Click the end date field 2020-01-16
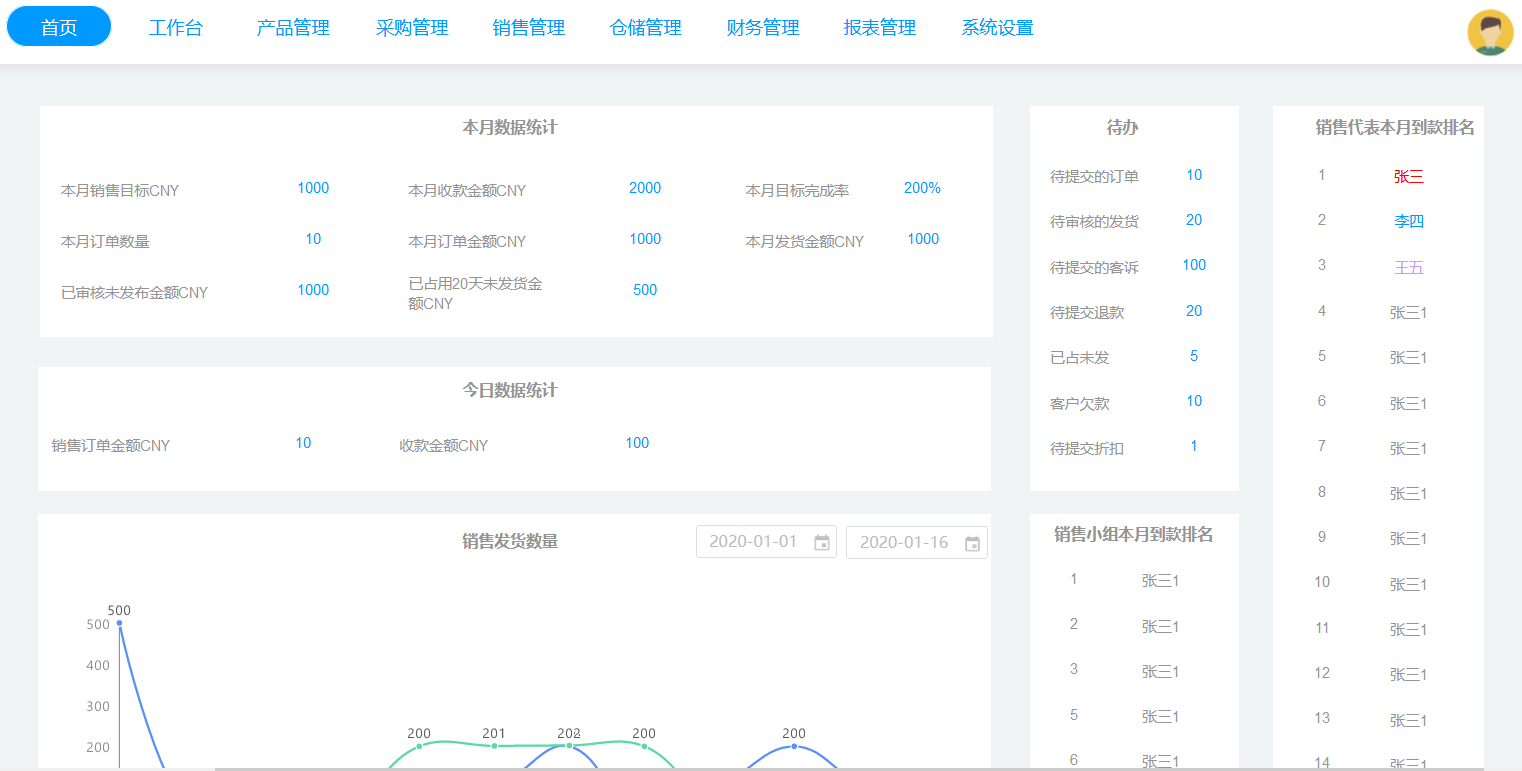The height and width of the screenshot is (771, 1522). coord(917,542)
